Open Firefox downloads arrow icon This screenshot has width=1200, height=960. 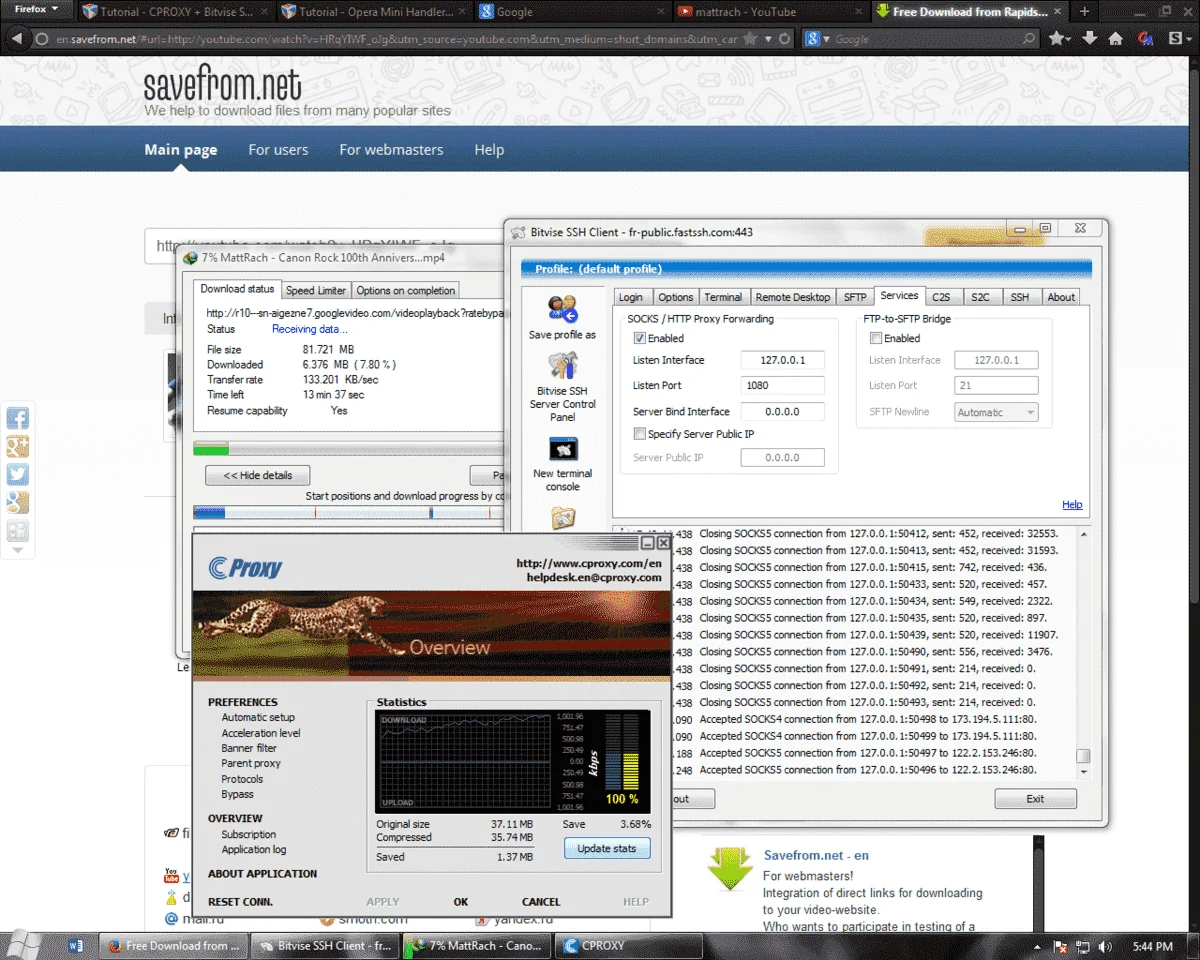tap(1089, 39)
